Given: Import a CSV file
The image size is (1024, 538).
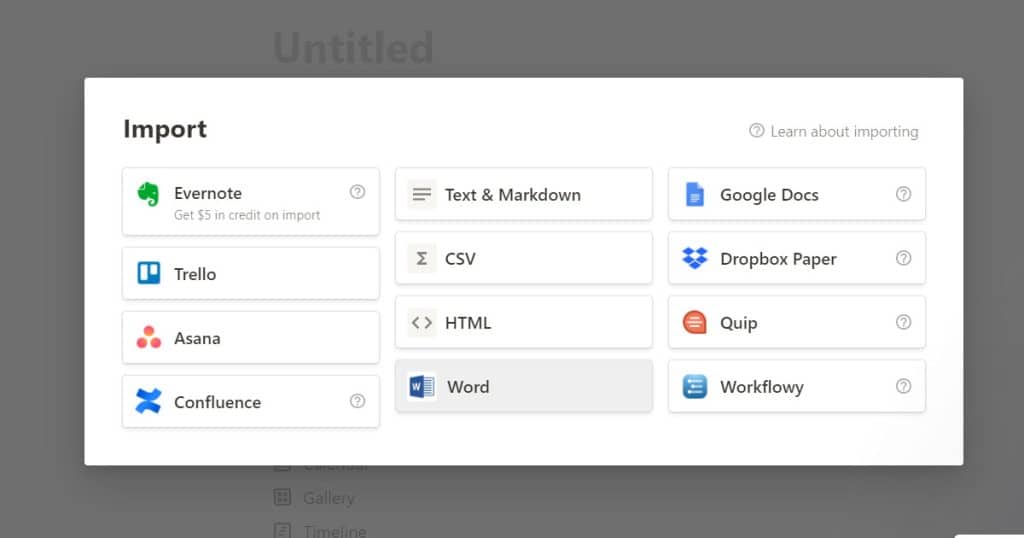Looking at the screenshot, I should pyautogui.click(x=524, y=258).
